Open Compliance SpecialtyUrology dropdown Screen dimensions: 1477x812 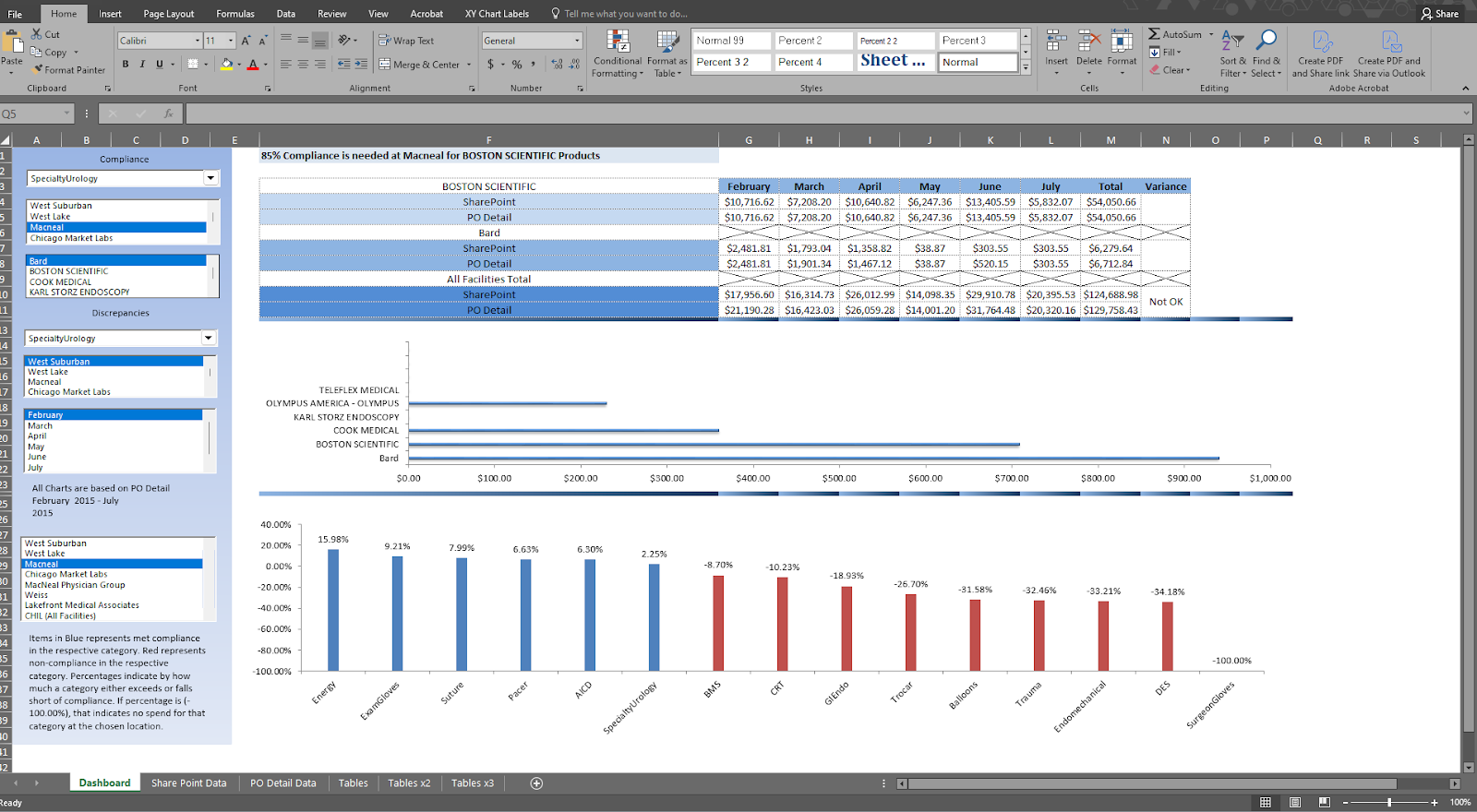click(210, 178)
